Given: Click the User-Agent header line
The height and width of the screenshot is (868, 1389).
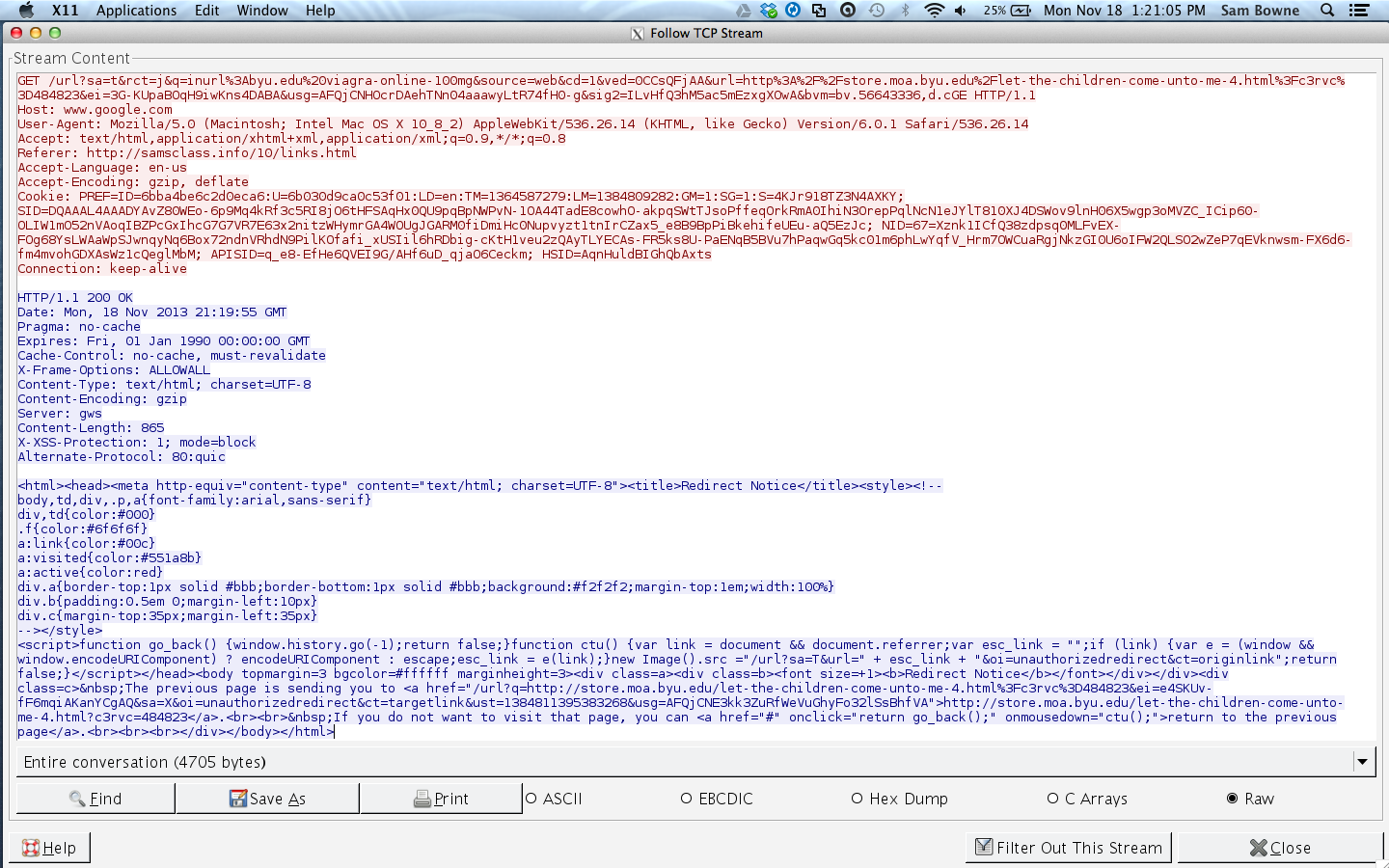Looking at the screenshot, I should (x=523, y=124).
